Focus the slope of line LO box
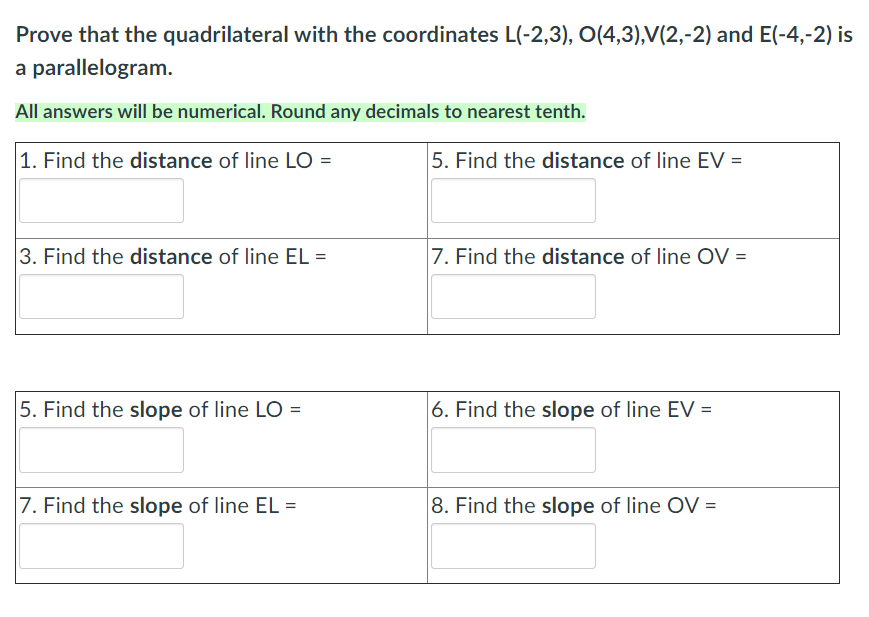Viewport: 869px width, 617px height. (x=101, y=450)
